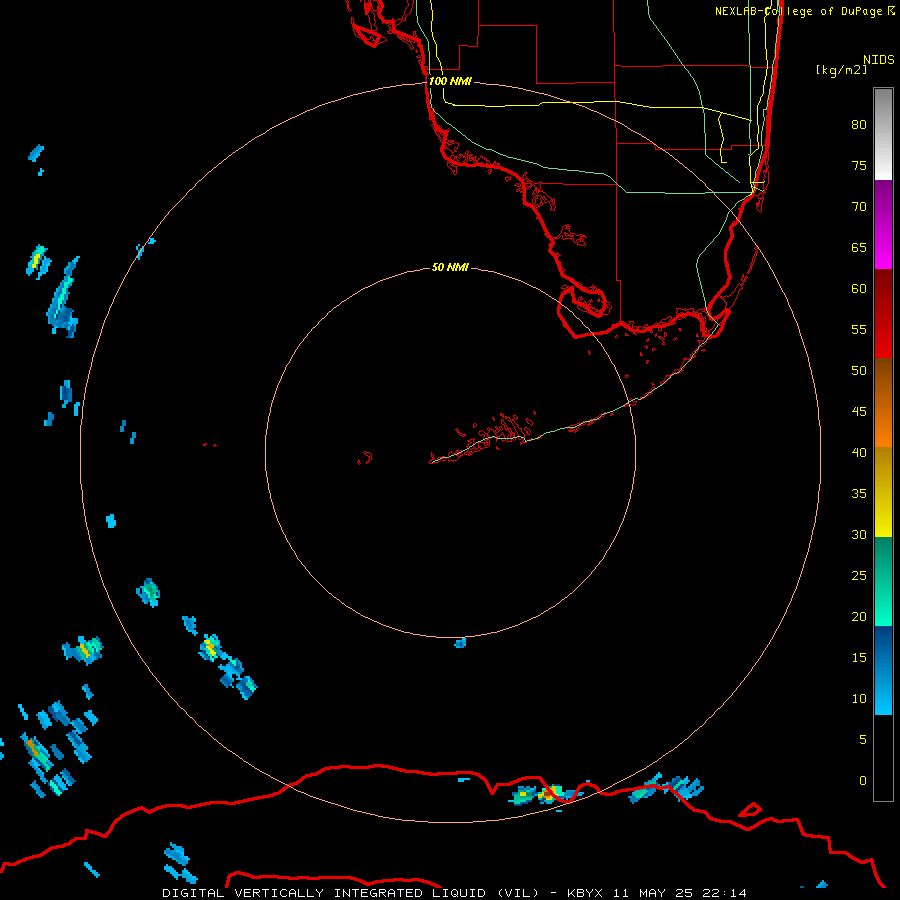The height and width of the screenshot is (900, 900).
Task: Select the yellow-gold segment of the color bar
Action: coord(883,492)
